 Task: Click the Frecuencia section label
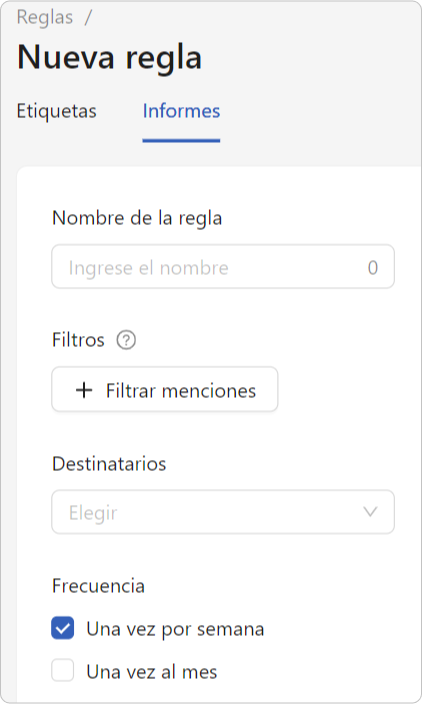coord(98,586)
